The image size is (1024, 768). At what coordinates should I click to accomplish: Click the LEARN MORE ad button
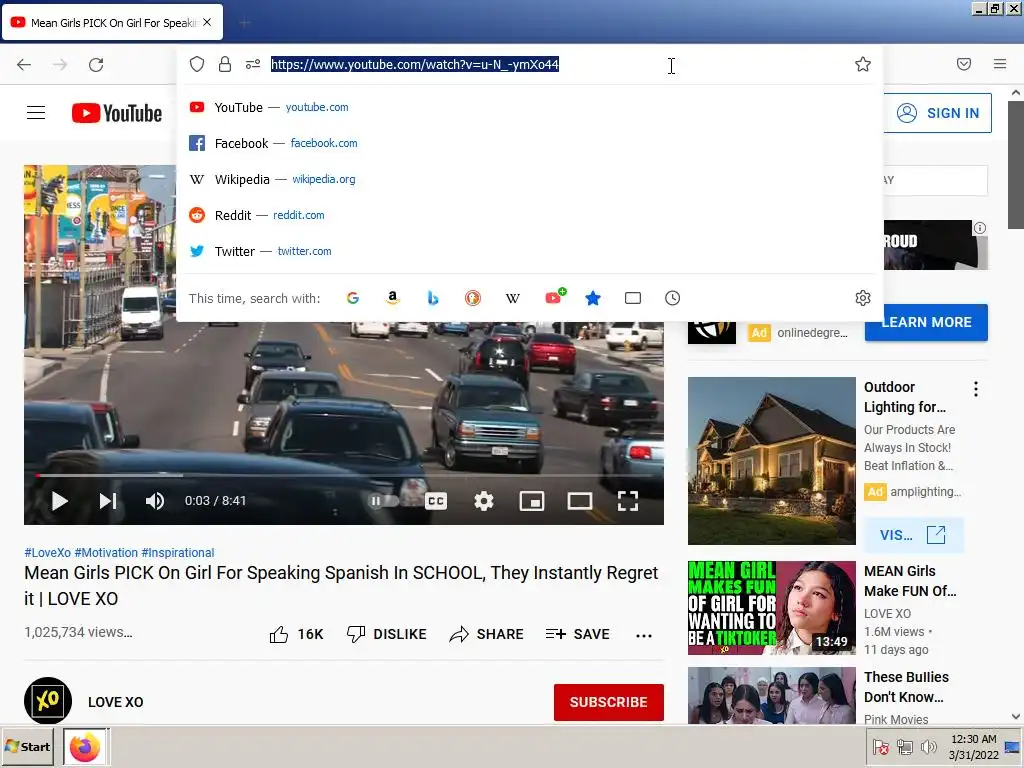(926, 322)
